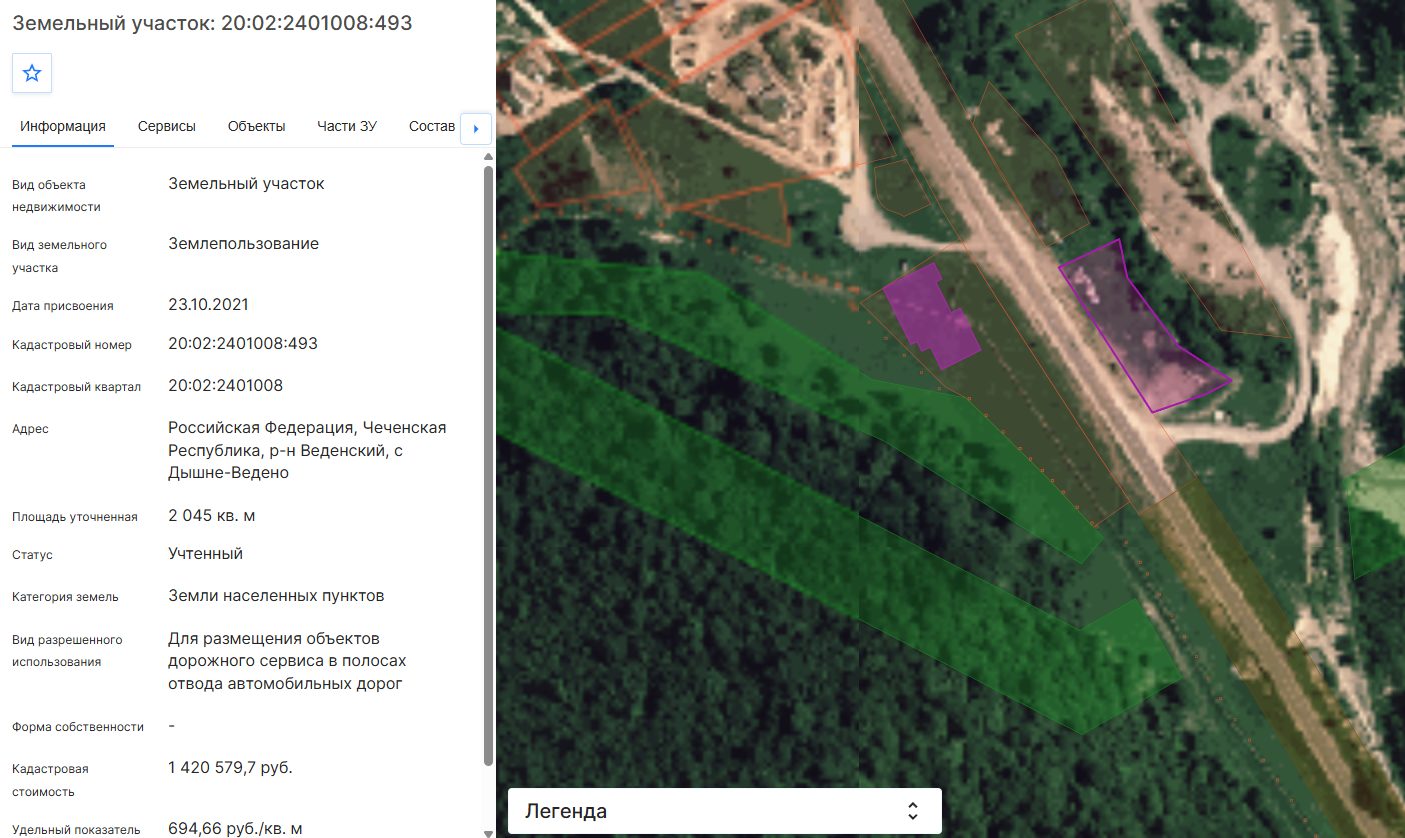Screen dimensions: 1405x838
Task: Click the cadastral value 1 420 579,7 руб.
Action: pyautogui.click(x=230, y=768)
